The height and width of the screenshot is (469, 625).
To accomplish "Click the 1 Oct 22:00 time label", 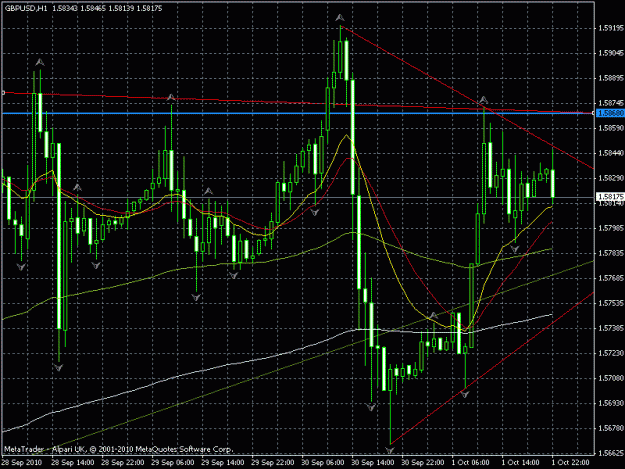I will click(x=570, y=463).
